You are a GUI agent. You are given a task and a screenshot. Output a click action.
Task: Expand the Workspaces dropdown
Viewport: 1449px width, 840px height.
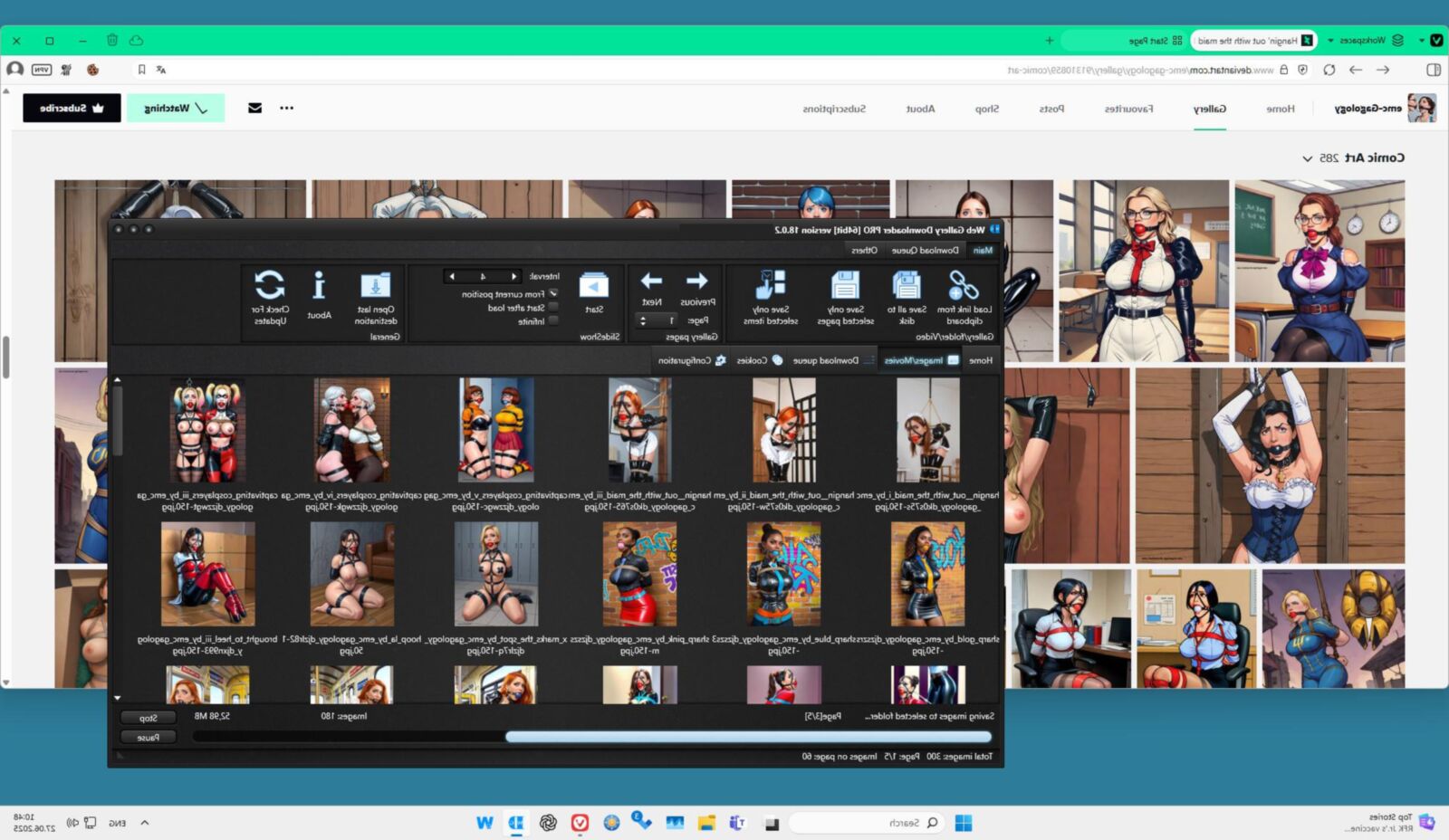(1330, 41)
